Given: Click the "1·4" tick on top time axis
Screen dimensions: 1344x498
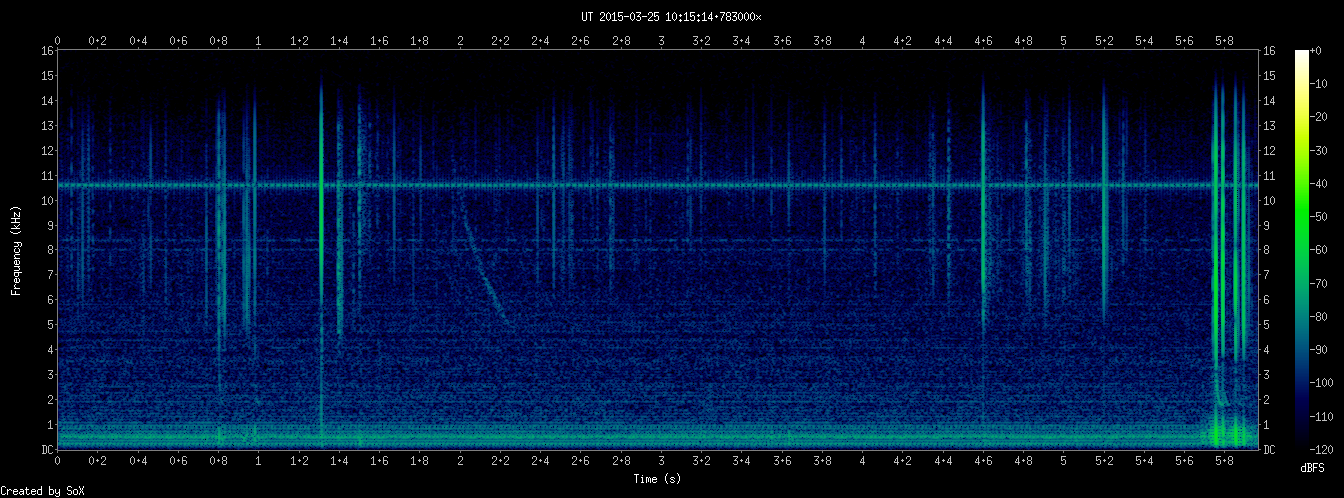Looking at the screenshot, I should (x=339, y=41).
